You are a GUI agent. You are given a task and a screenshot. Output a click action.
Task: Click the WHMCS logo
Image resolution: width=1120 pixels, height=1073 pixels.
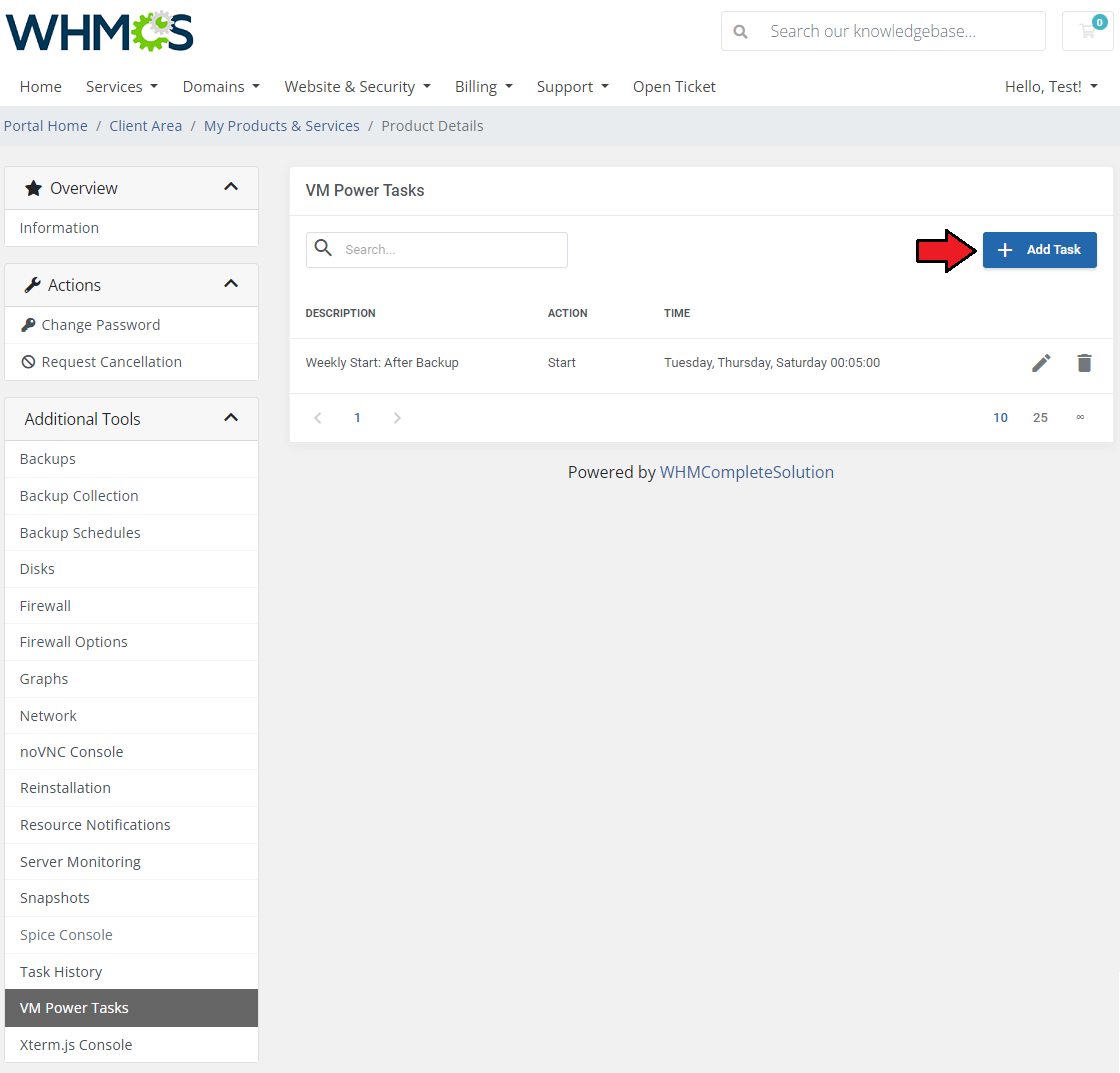click(100, 31)
